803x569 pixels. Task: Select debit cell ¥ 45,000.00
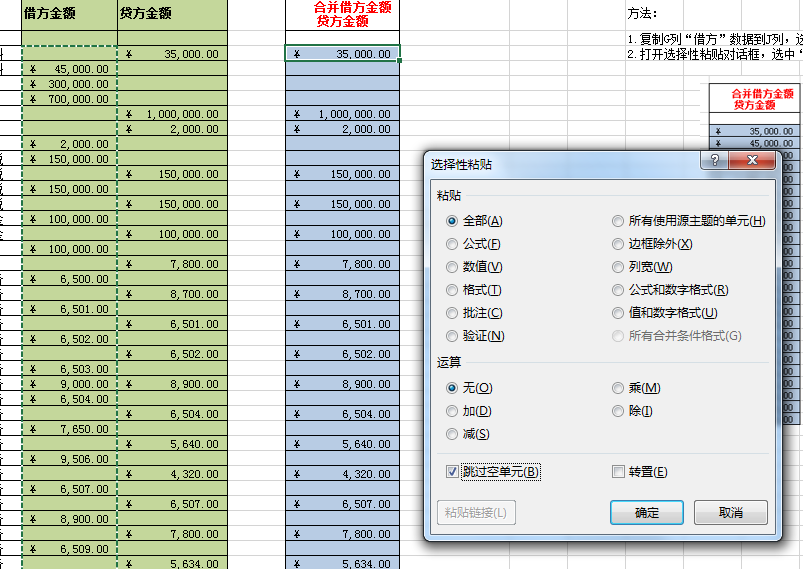(x=70, y=69)
